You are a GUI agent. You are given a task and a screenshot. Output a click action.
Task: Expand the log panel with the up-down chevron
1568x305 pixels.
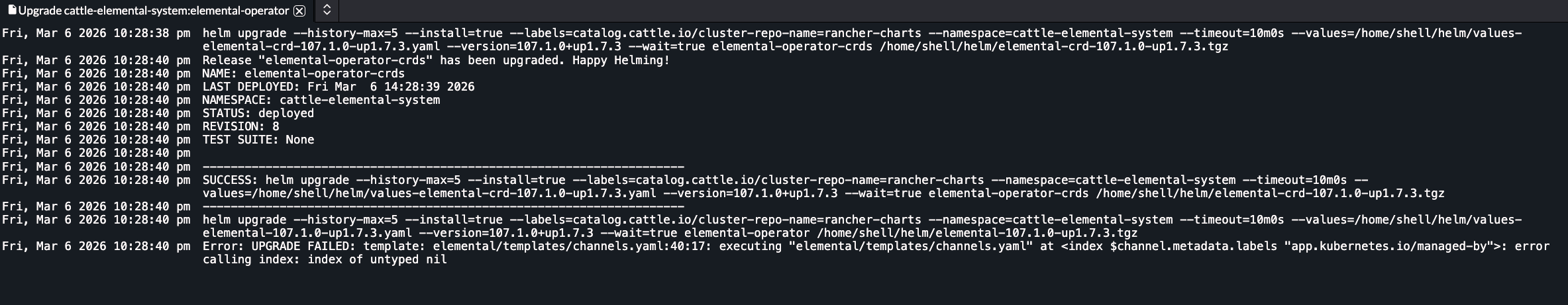click(327, 11)
